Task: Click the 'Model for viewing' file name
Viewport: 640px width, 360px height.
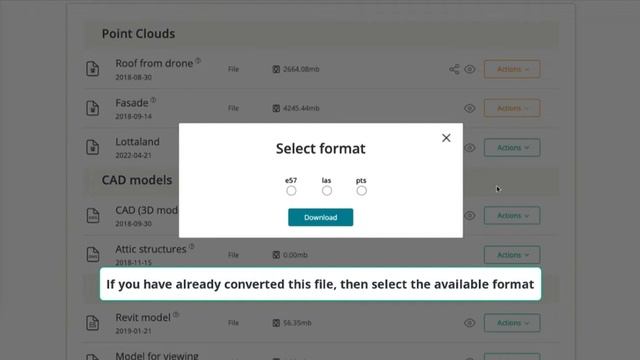Action: point(157,356)
